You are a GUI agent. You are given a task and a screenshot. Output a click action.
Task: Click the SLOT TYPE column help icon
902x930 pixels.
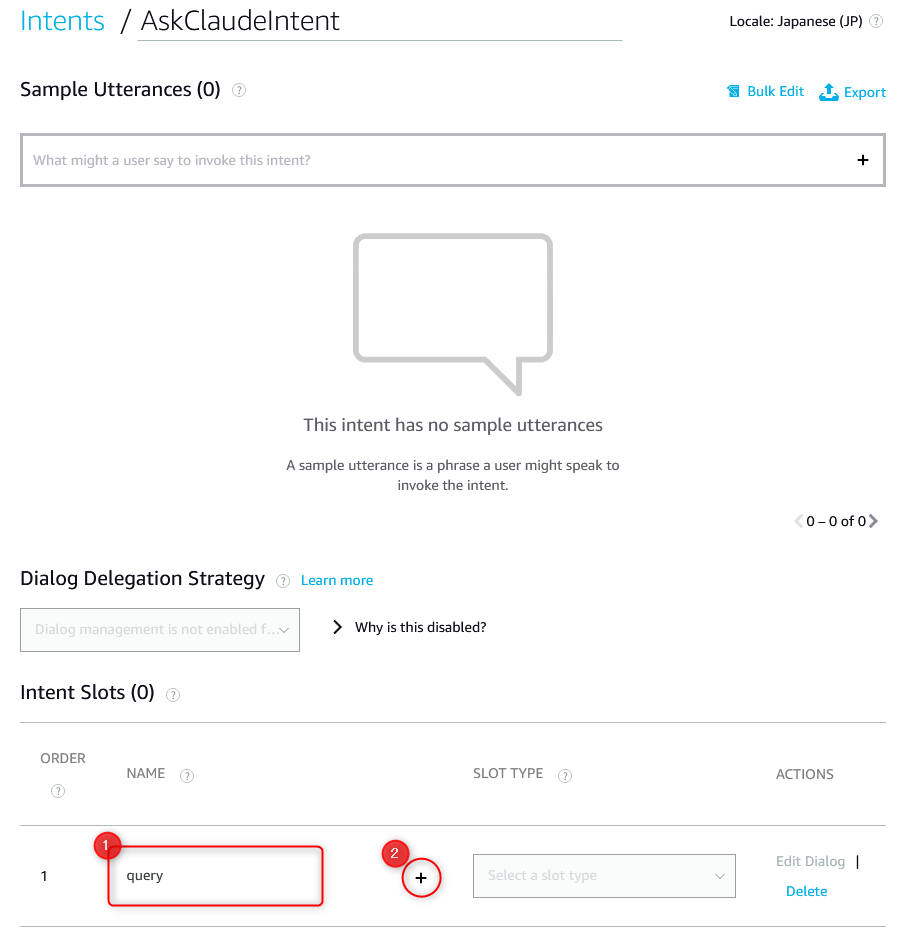point(565,775)
